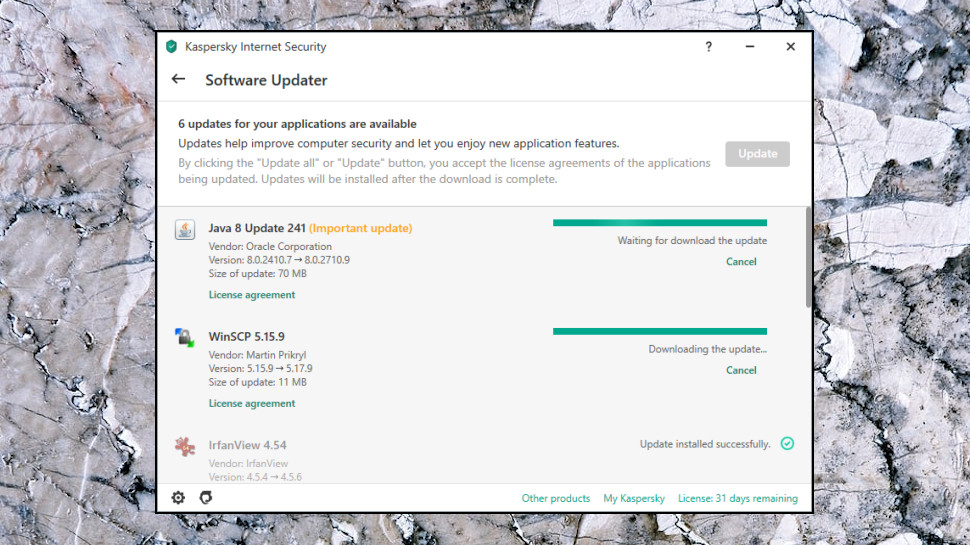
Task: Open the support headset icon
Action: (206, 497)
